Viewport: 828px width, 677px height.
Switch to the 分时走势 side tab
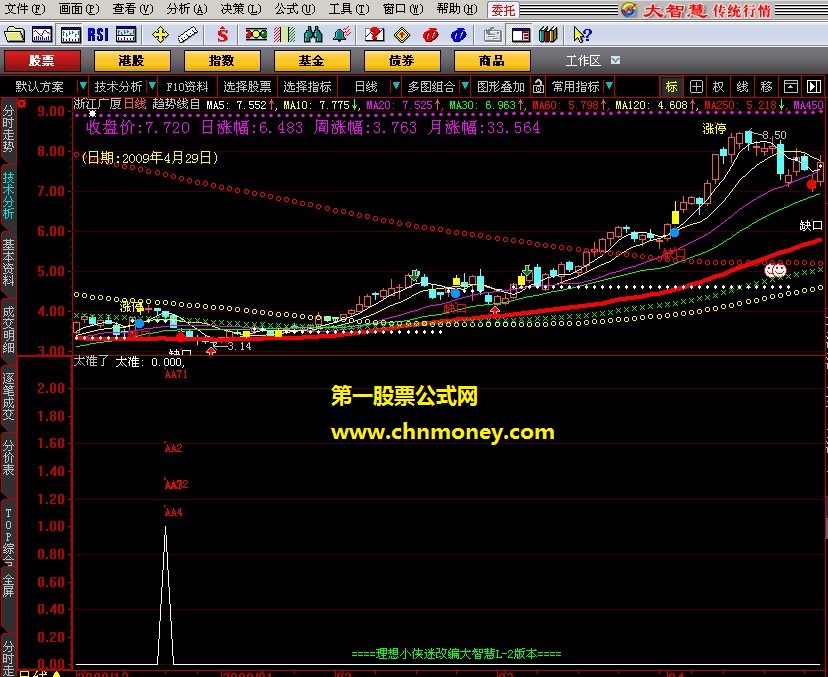[x=8, y=128]
